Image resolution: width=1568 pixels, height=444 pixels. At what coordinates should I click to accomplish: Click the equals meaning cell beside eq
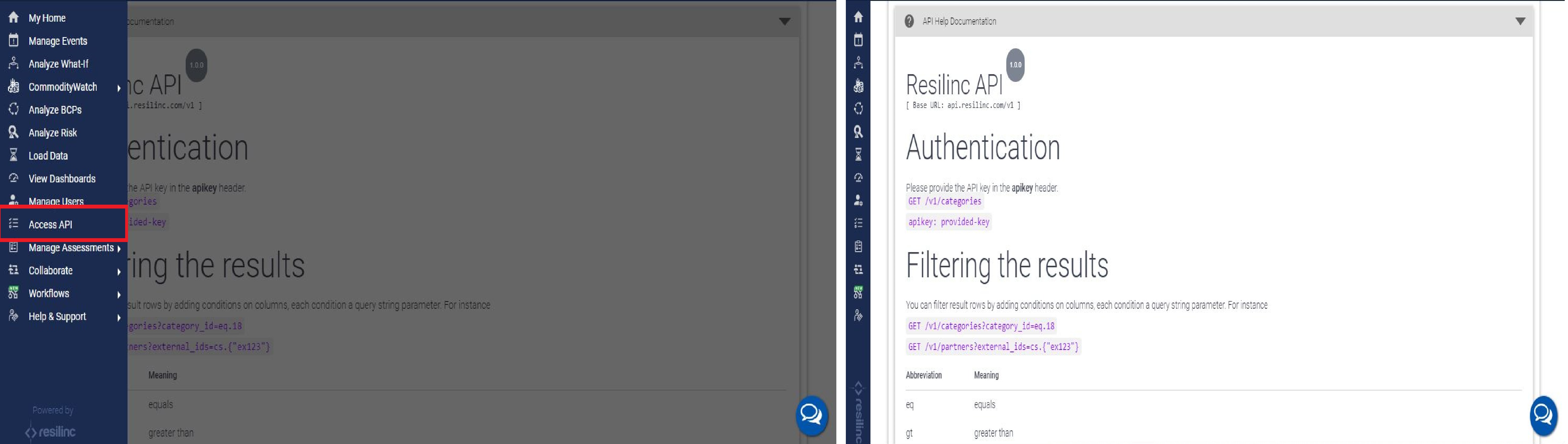click(x=984, y=405)
